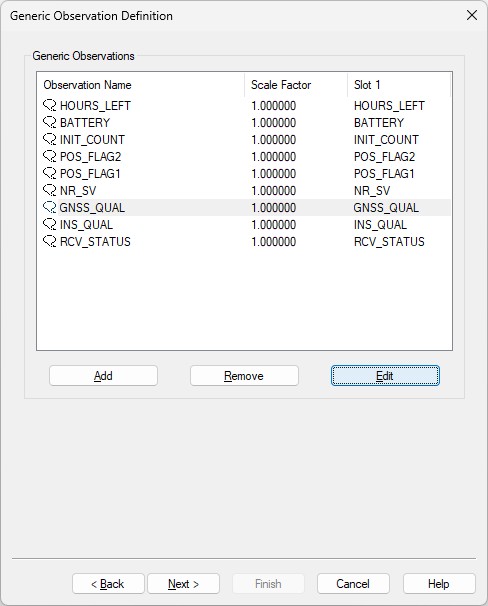488x606 pixels.
Task: Select the NR_SV observation icon
Action: [49, 190]
